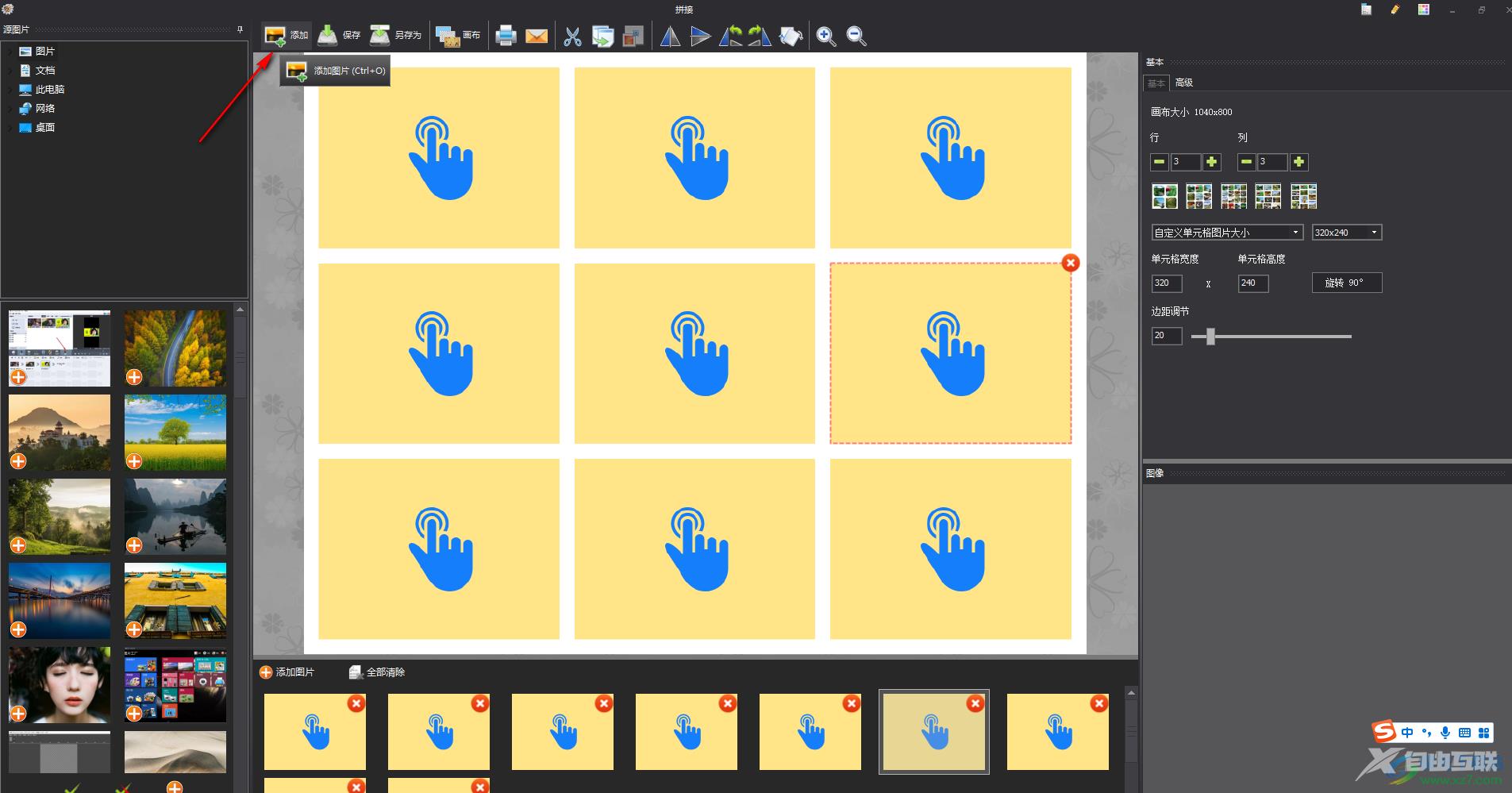This screenshot has height=793, width=1512.
Task: Open the 画布 canvas settings
Action: [458, 36]
